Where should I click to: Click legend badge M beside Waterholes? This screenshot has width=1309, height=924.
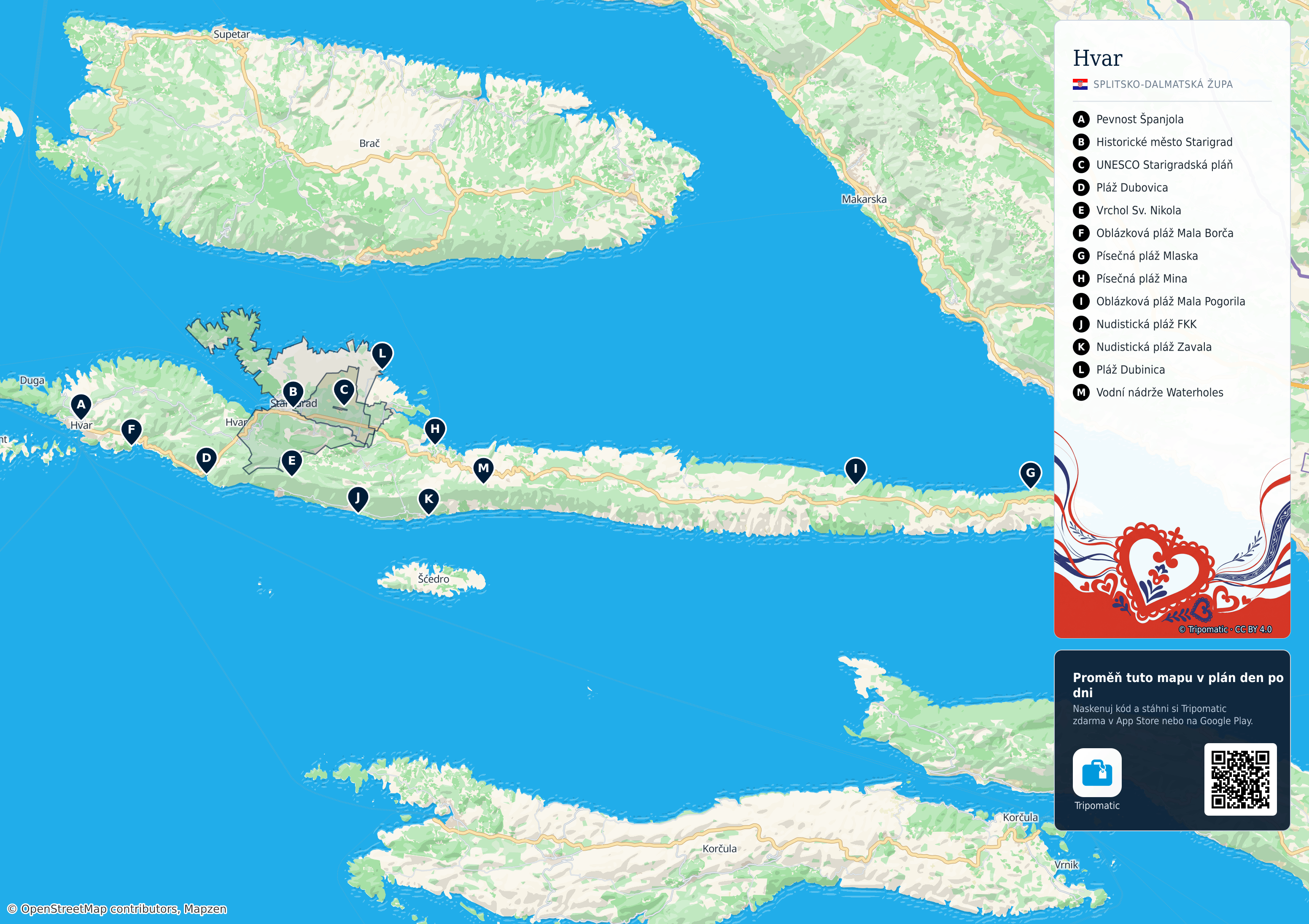point(1081,393)
